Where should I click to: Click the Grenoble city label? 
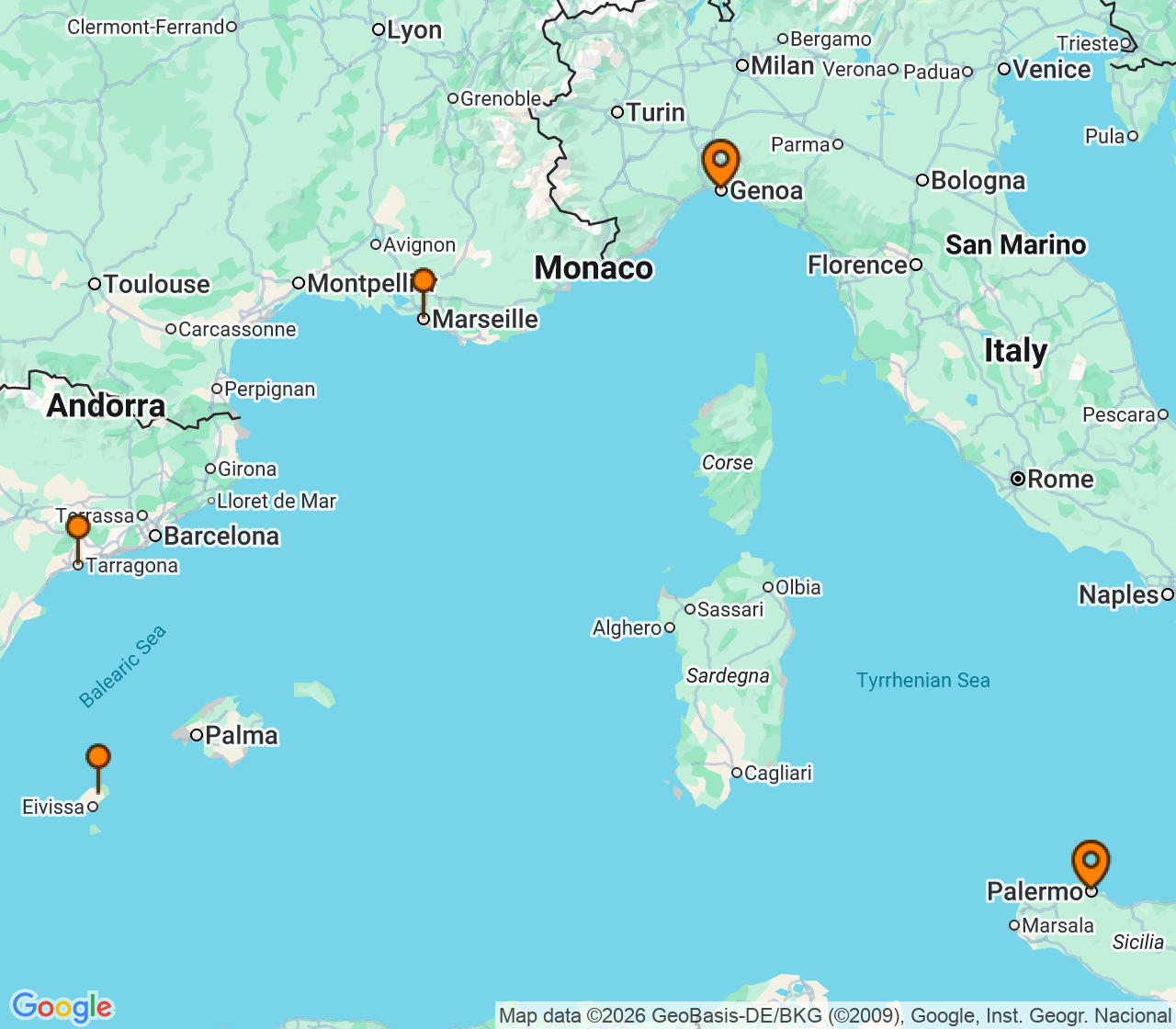(501, 98)
